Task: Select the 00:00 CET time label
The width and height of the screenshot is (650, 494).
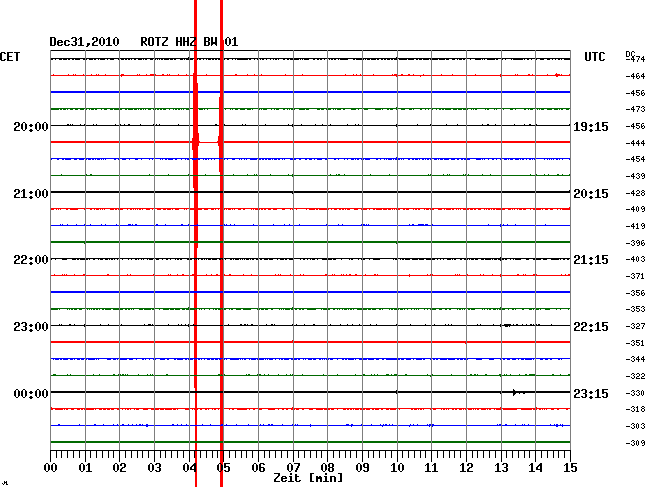Action: tap(31, 393)
